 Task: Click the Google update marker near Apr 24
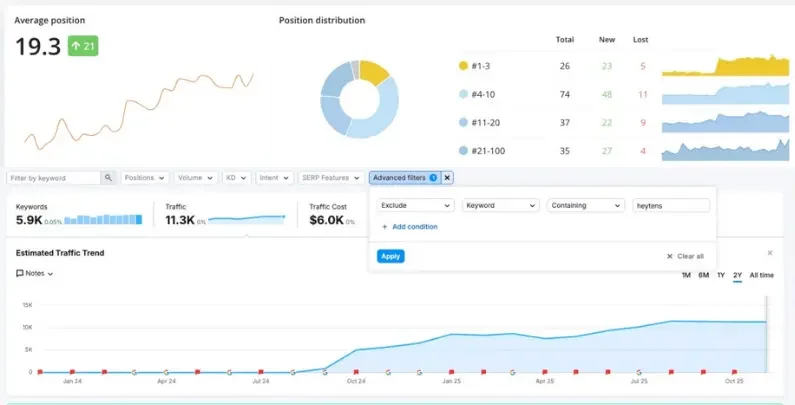pos(166,372)
